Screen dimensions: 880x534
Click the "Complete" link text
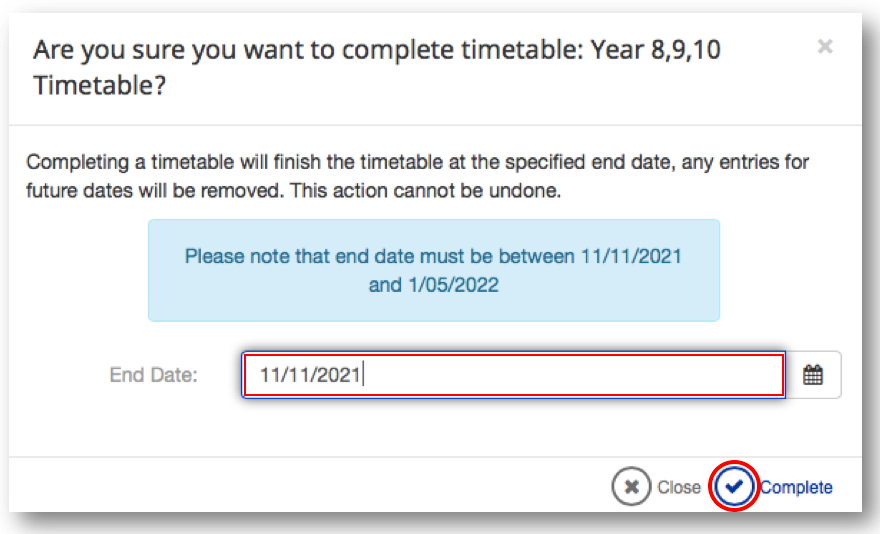796,488
